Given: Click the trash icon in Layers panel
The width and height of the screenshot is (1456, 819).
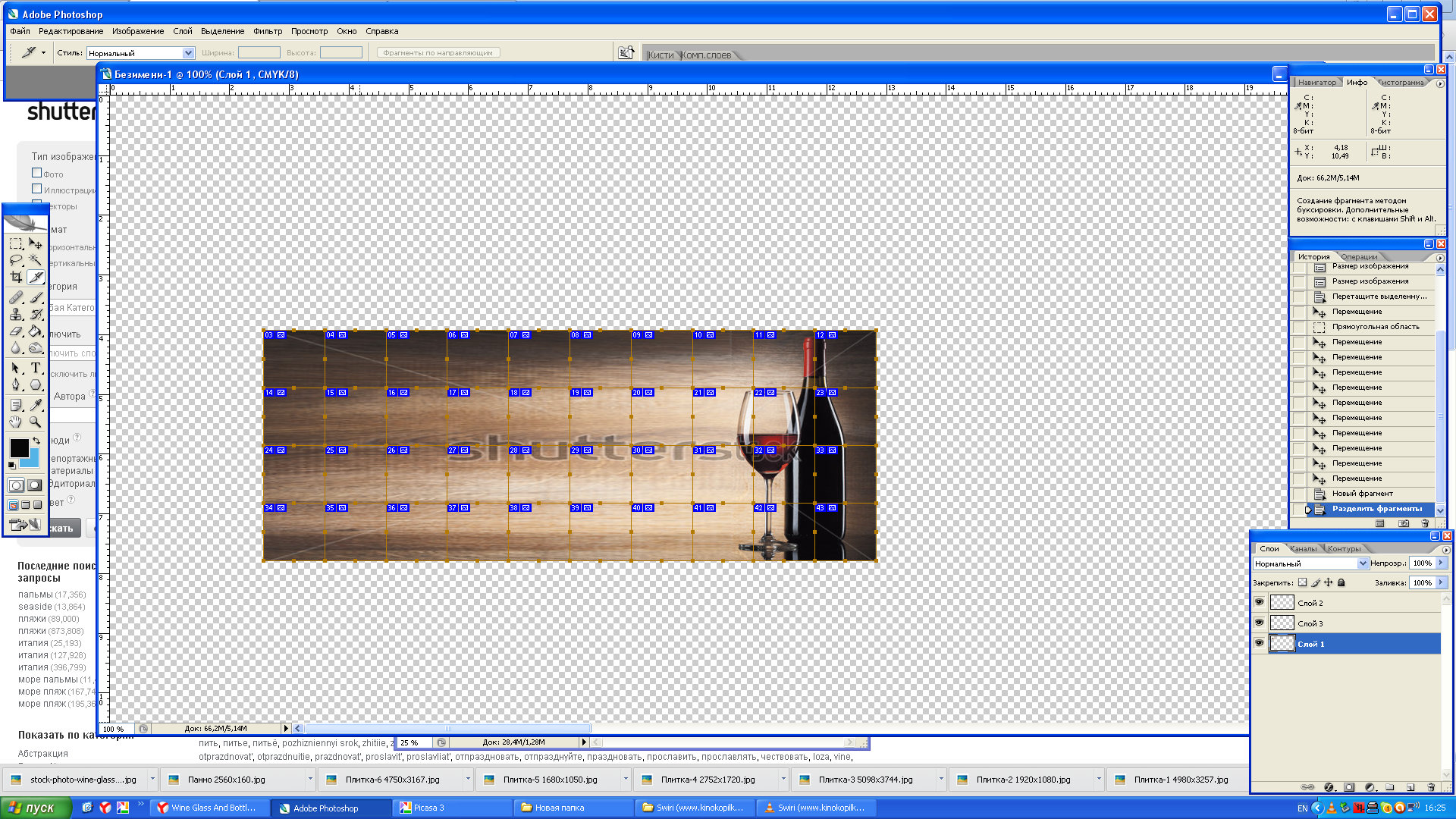Looking at the screenshot, I should (x=1430, y=787).
